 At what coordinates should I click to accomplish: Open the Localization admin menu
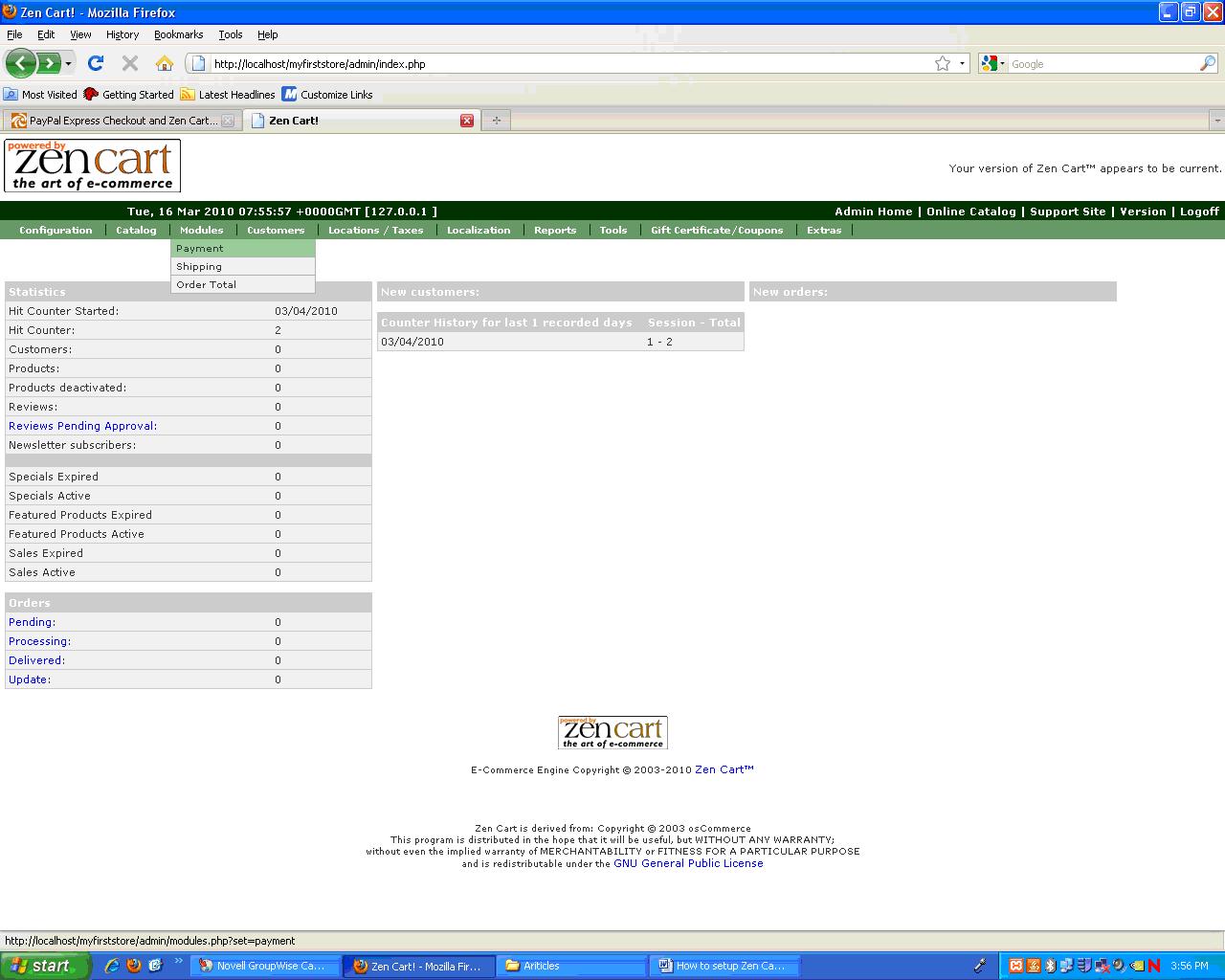point(479,231)
